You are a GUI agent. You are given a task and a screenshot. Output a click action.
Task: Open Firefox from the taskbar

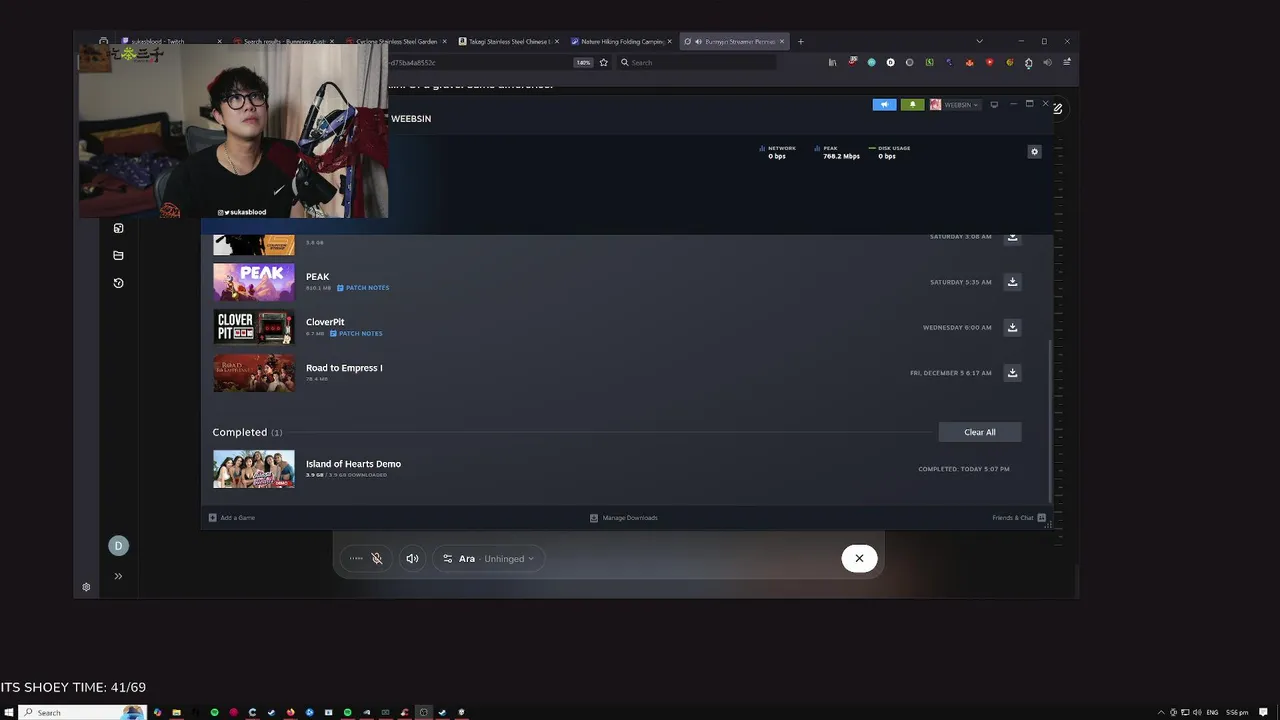coord(290,712)
